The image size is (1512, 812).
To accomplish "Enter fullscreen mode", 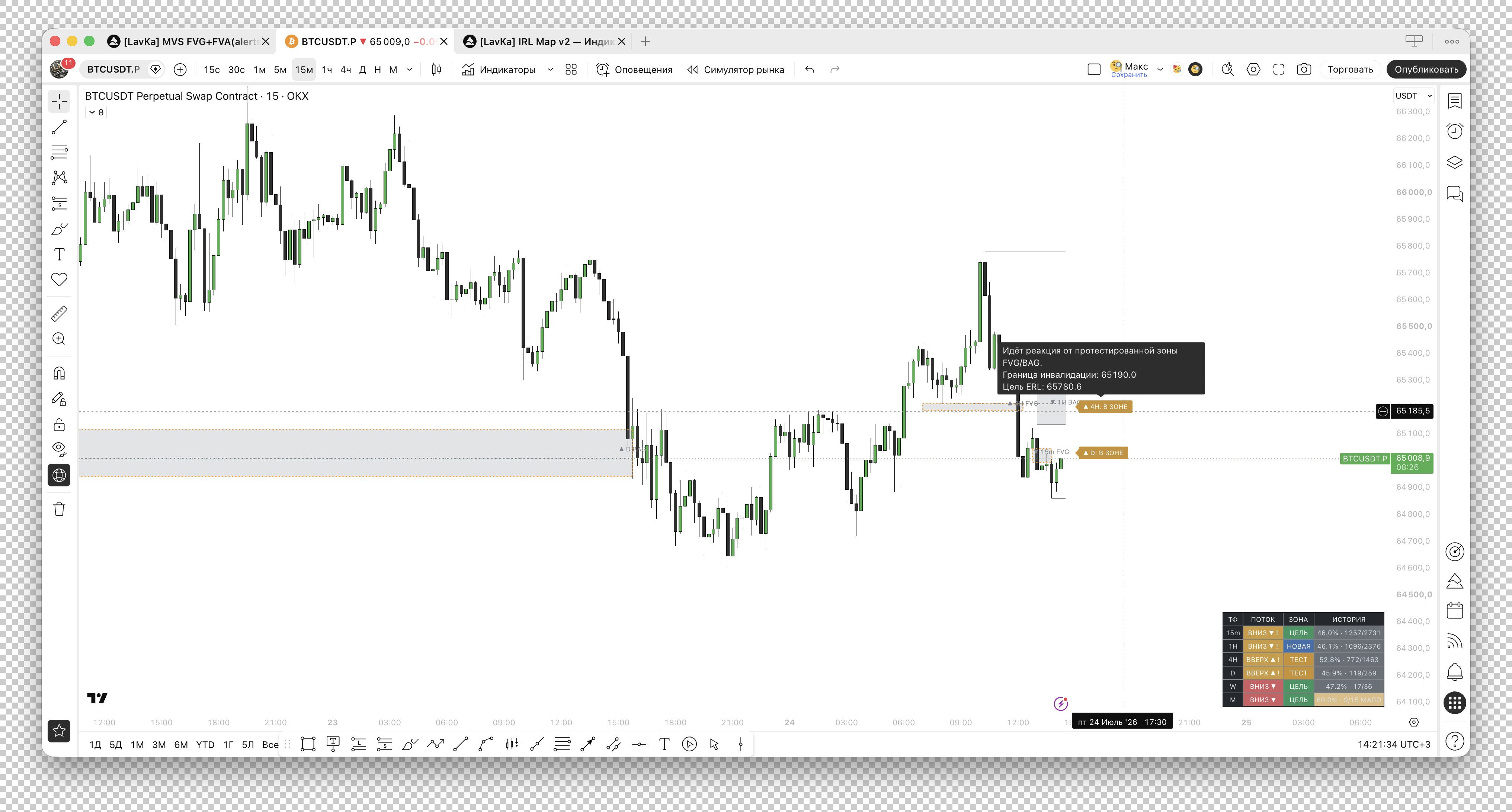I will point(1278,69).
